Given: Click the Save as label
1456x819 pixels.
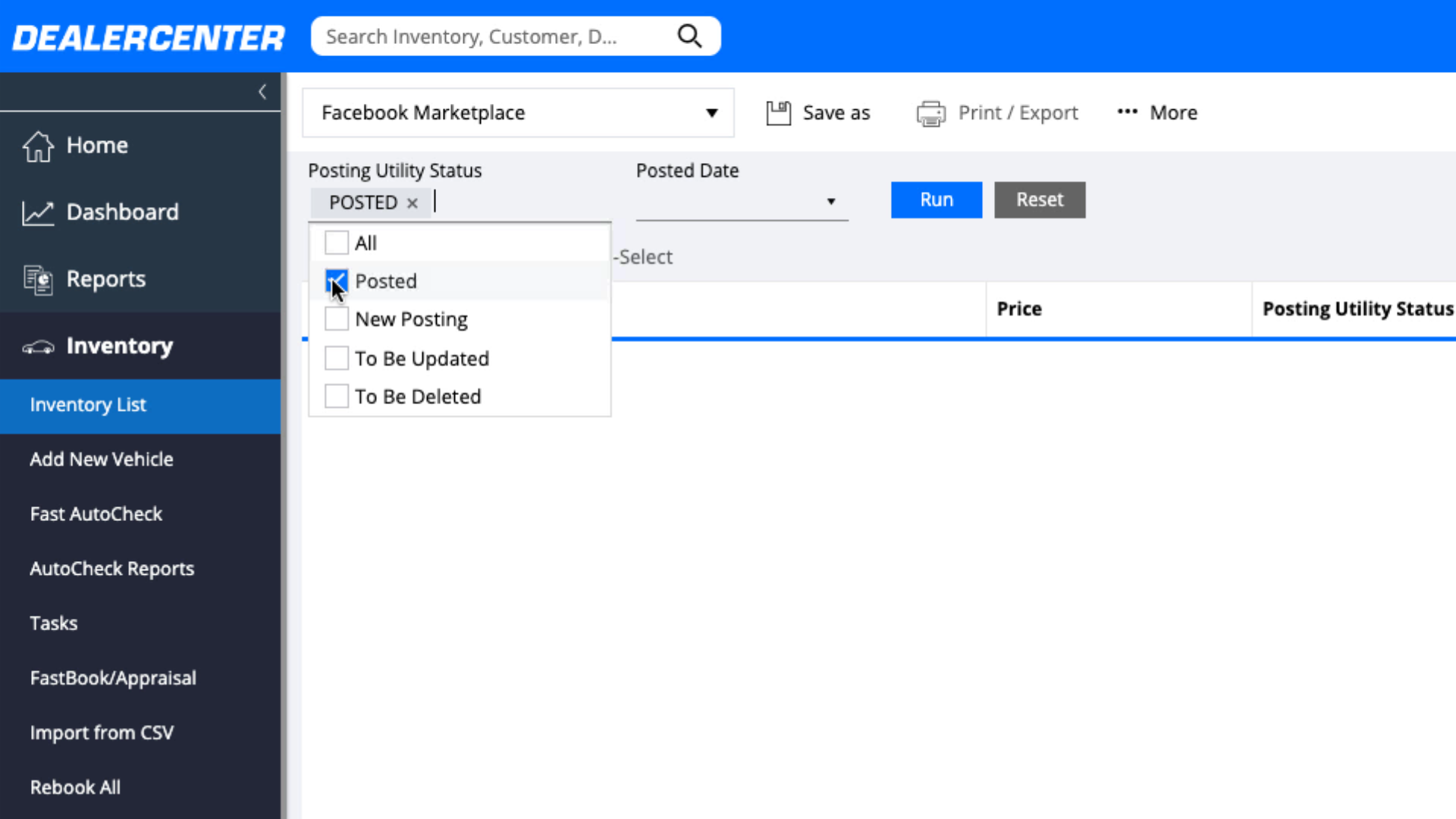Looking at the screenshot, I should click(836, 113).
